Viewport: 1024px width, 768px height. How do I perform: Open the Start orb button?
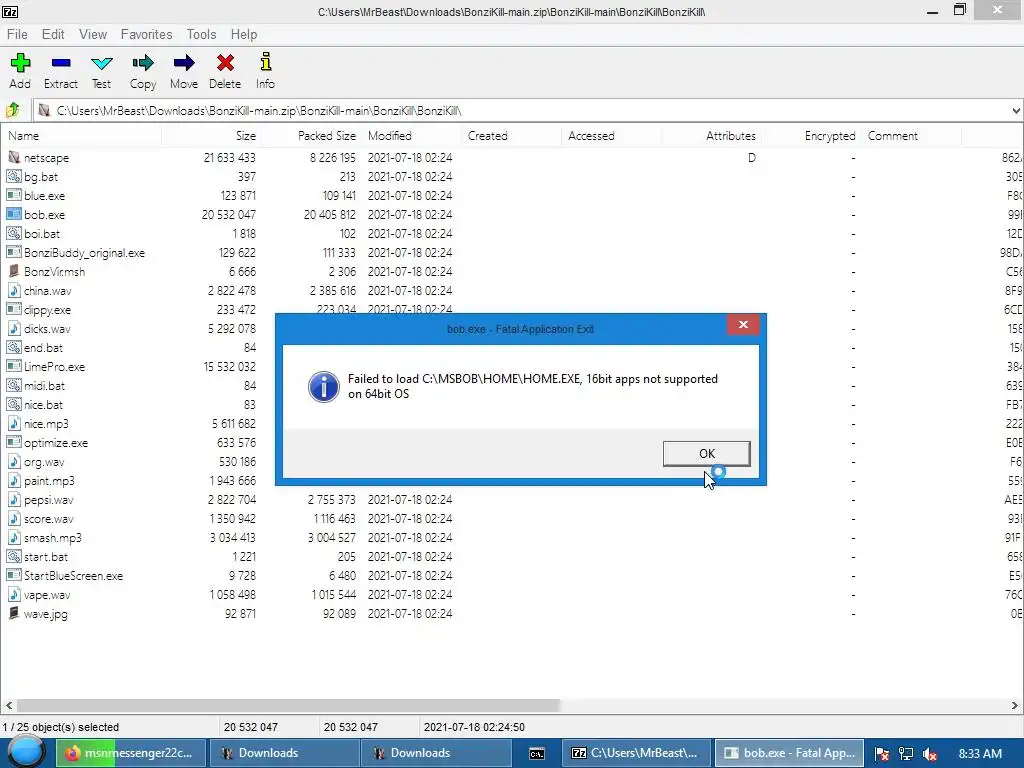[x=26, y=752]
